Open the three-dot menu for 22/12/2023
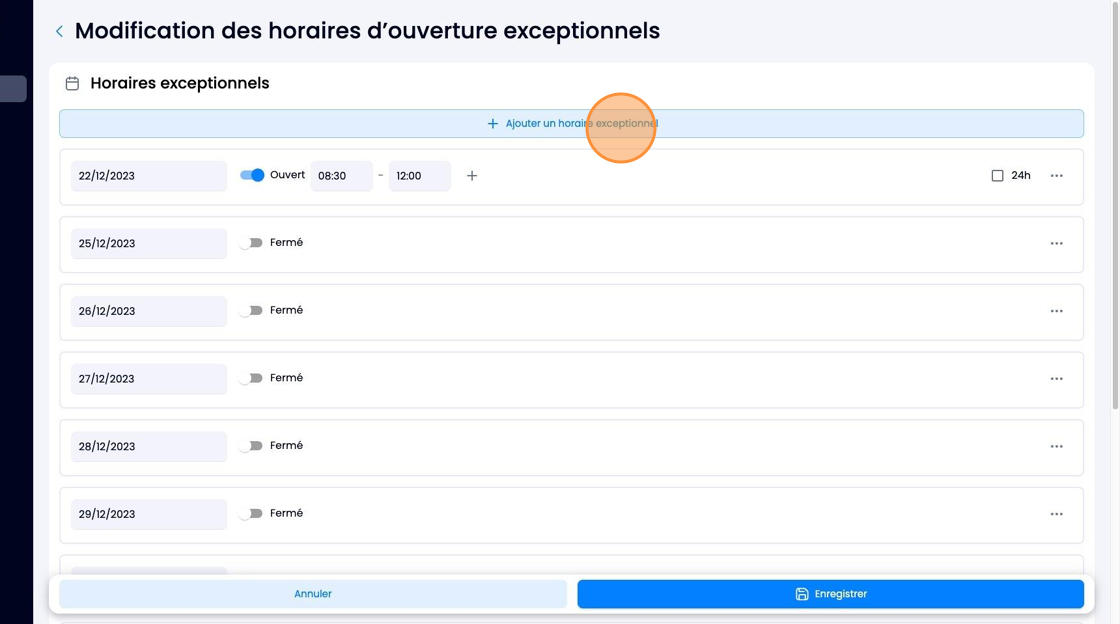1120x624 pixels. [1056, 176]
